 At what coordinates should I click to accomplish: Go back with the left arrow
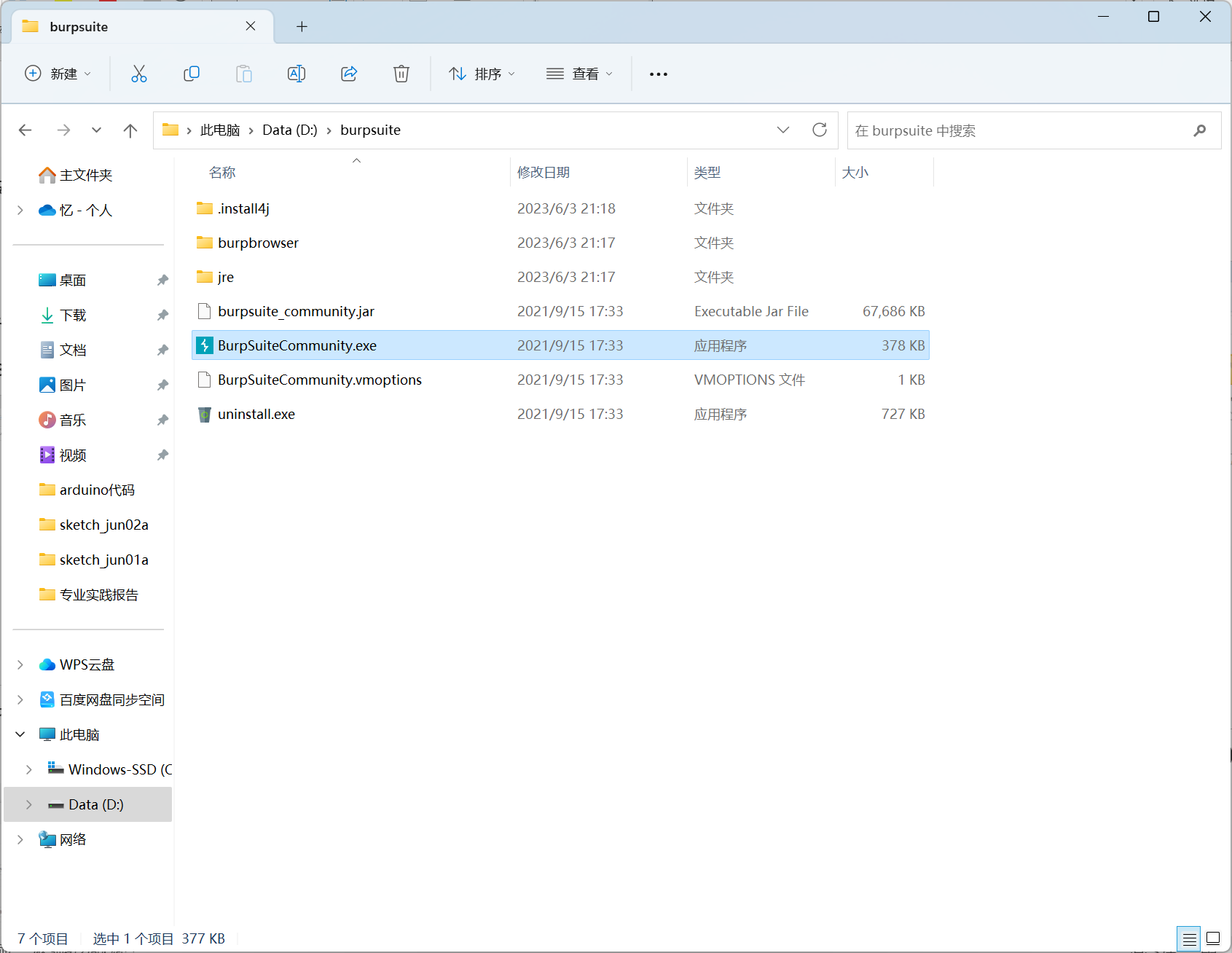pyautogui.click(x=25, y=130)
